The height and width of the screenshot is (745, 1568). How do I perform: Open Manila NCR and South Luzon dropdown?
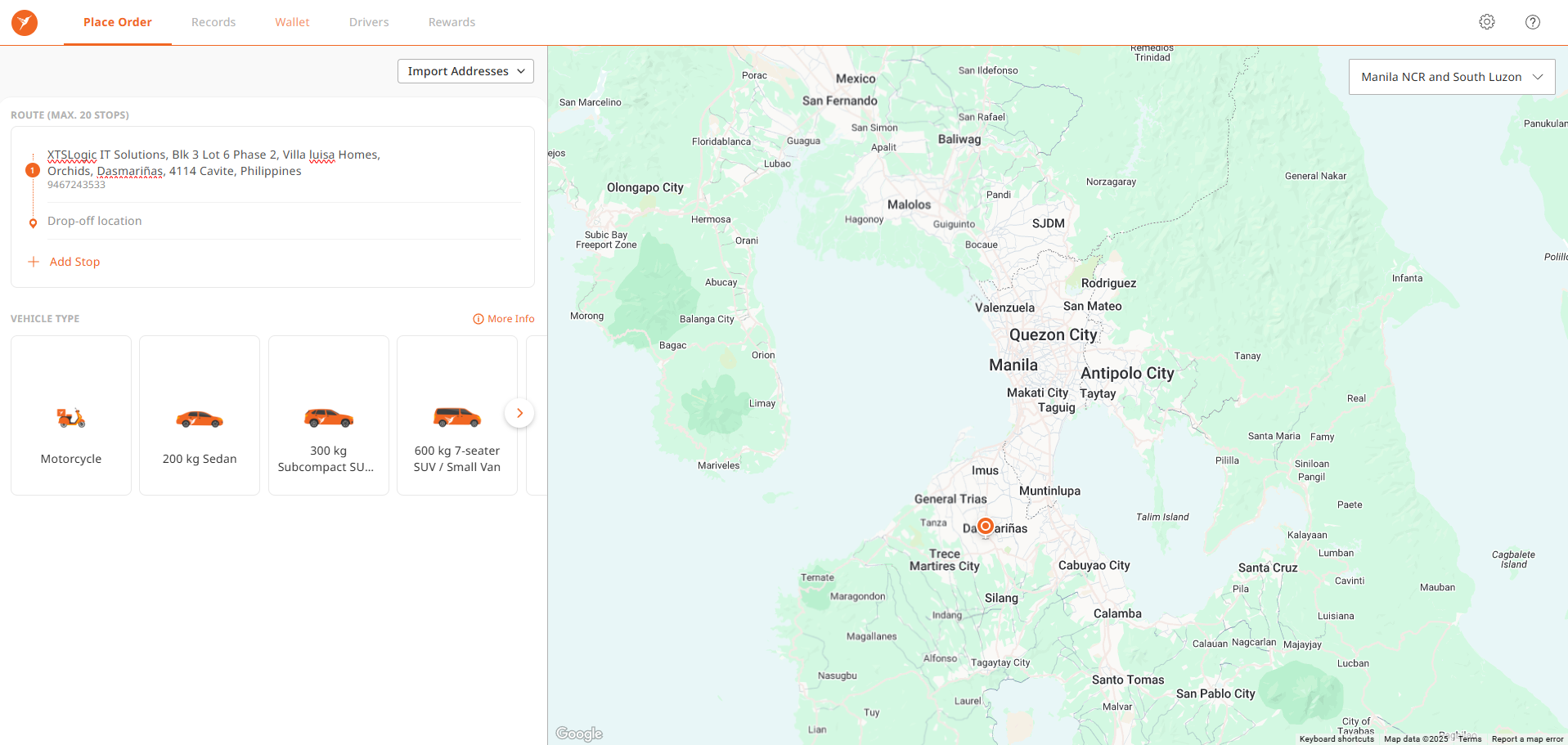pyautogui.click(x=1452, y=77)
